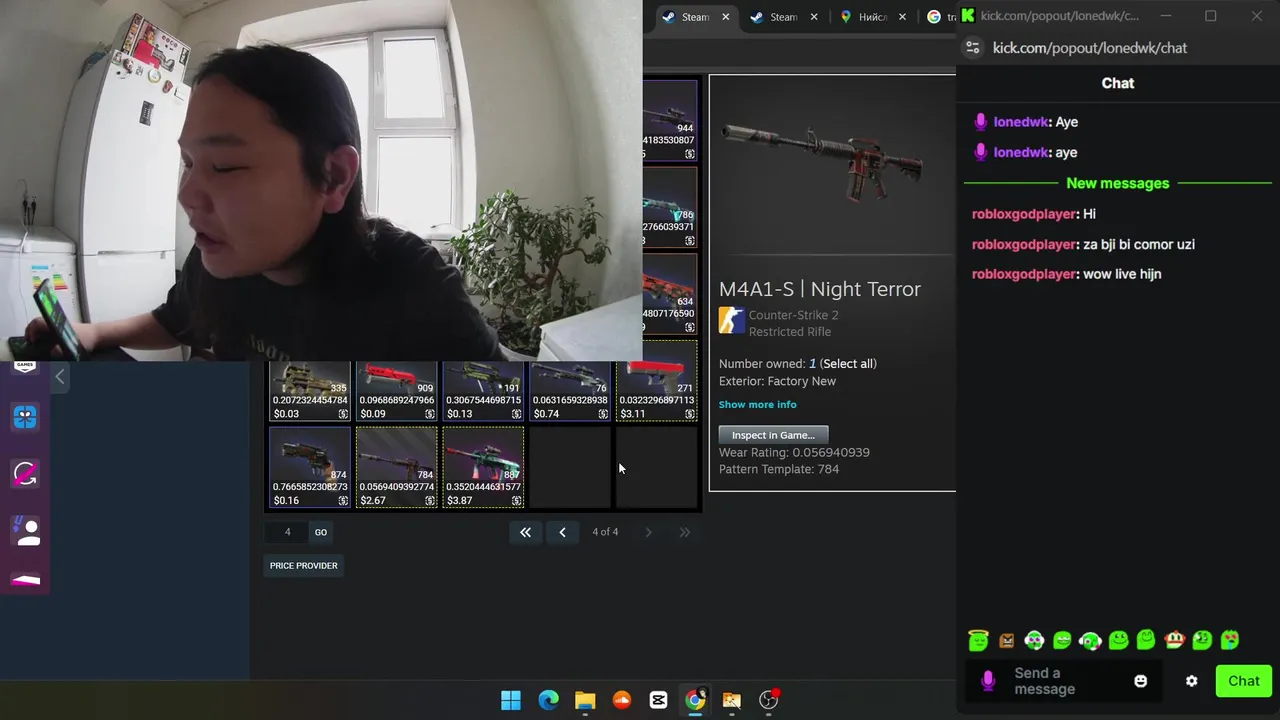
Task: Click the Wear Rating 0.056940939 text
Action: point(794,452)
